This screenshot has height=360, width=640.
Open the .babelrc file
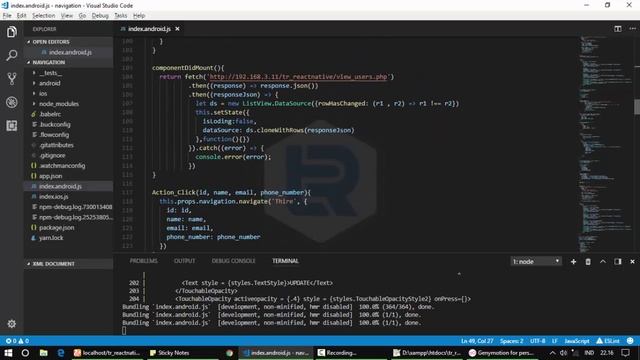50,114
